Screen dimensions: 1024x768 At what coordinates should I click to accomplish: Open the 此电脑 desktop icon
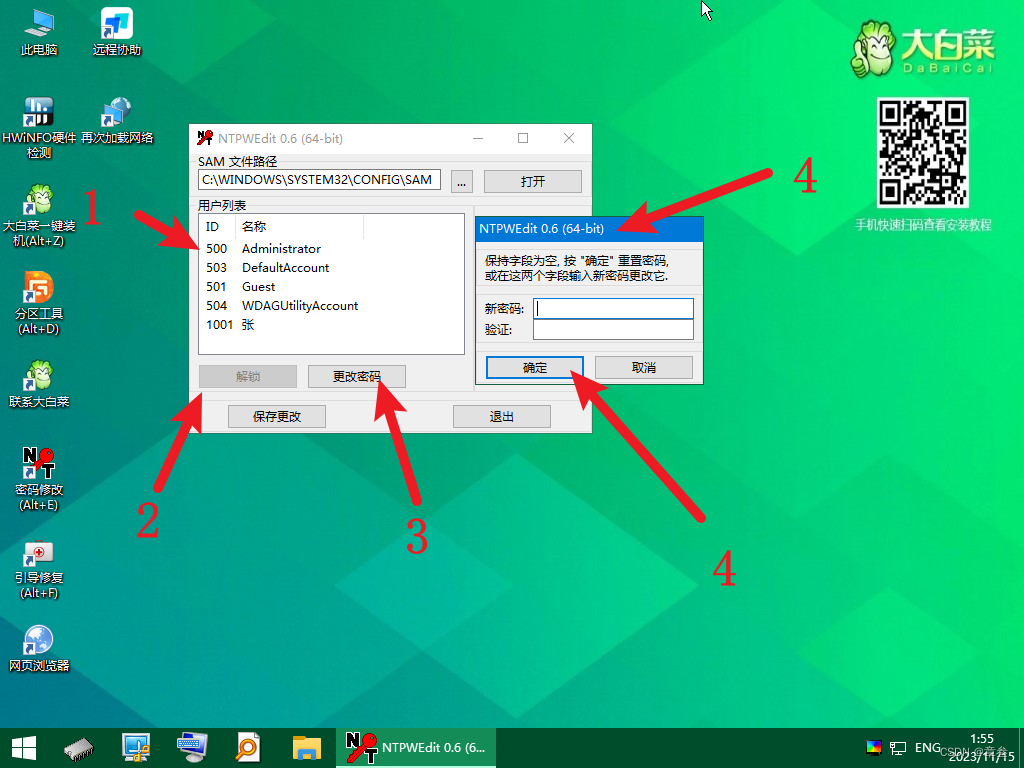point(39,32)
